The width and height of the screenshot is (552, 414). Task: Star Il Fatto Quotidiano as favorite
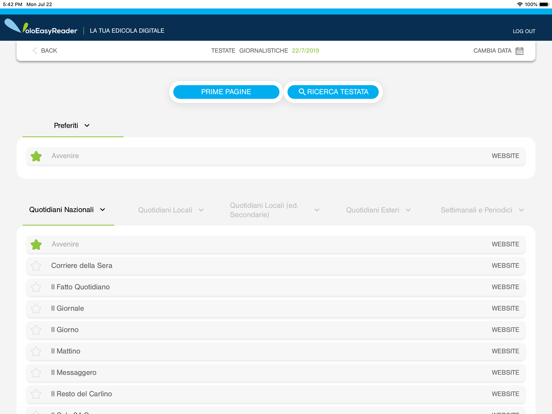pos(36,287)
